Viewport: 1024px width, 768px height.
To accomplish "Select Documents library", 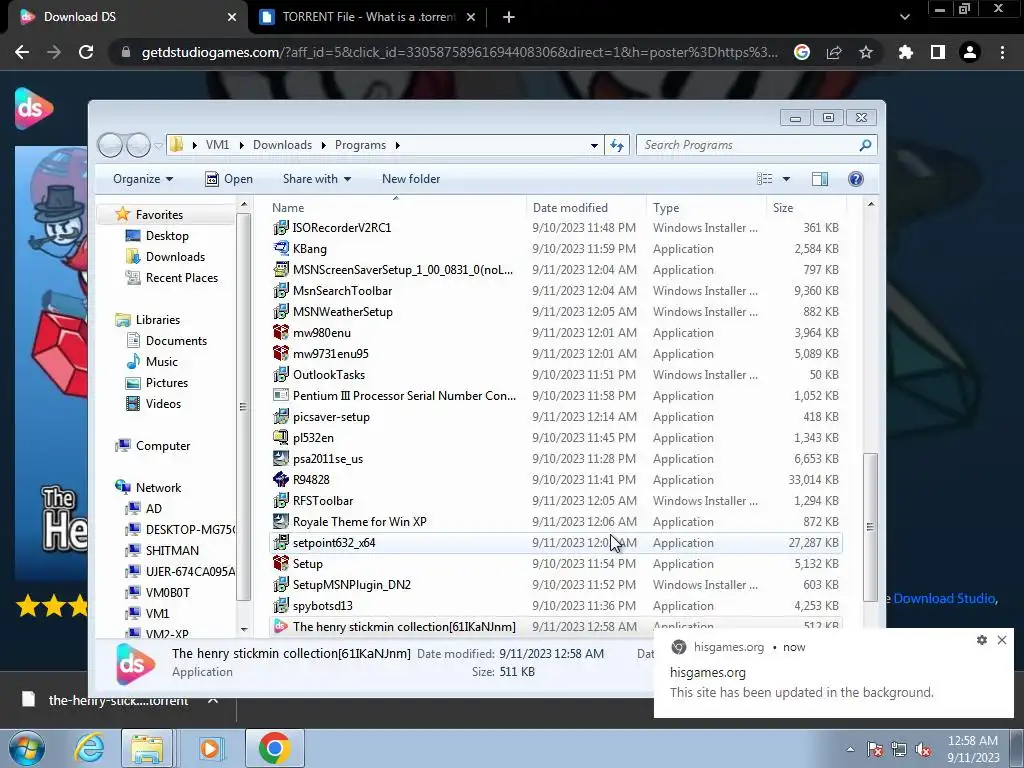I will pos(176,341).
